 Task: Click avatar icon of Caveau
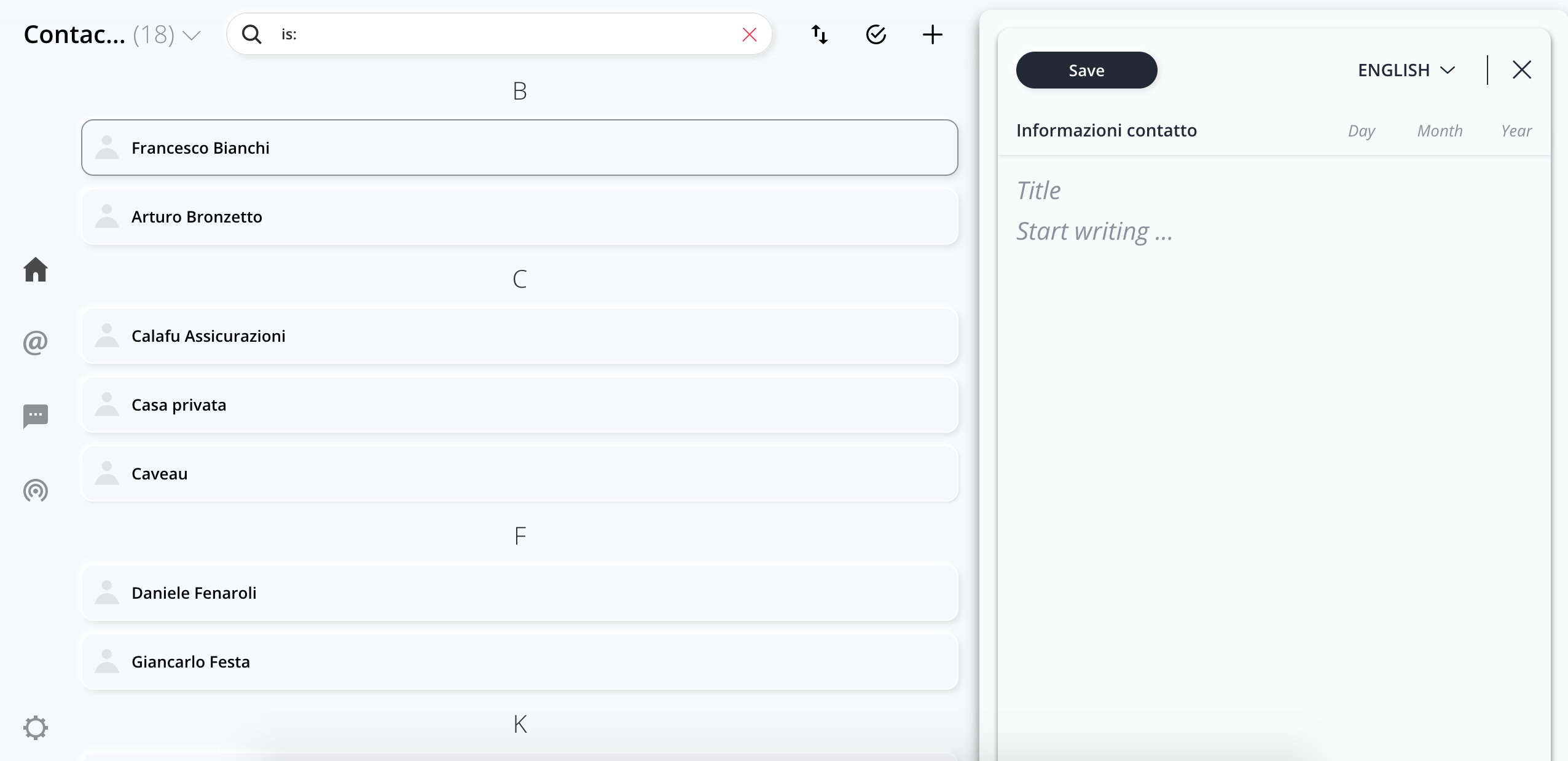107,473
